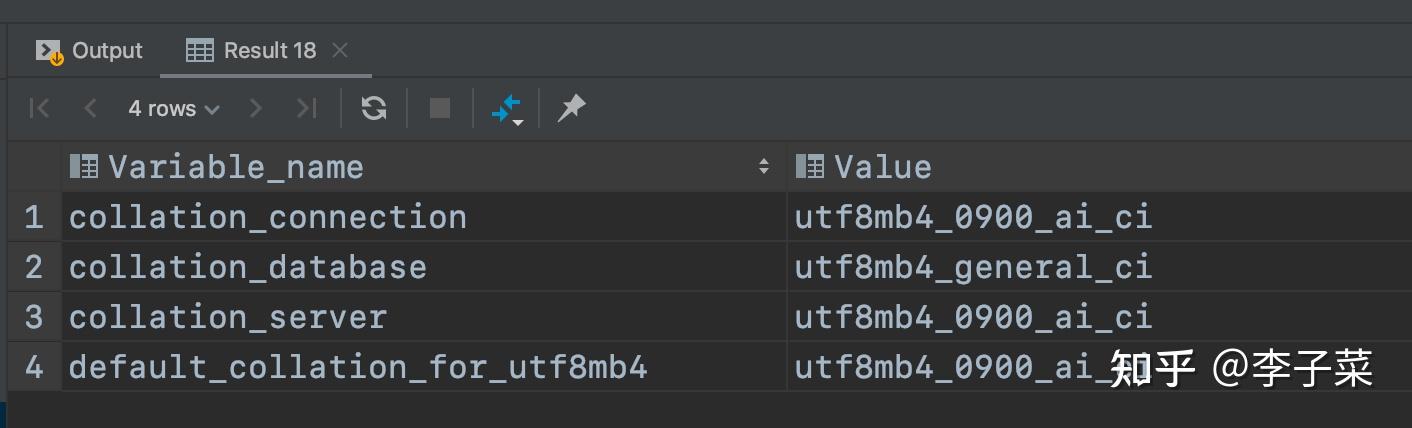Image resolution: width=1412 pixels, height=428 pixels.
Task: Click the Value column header
Action: coord(882,167)
